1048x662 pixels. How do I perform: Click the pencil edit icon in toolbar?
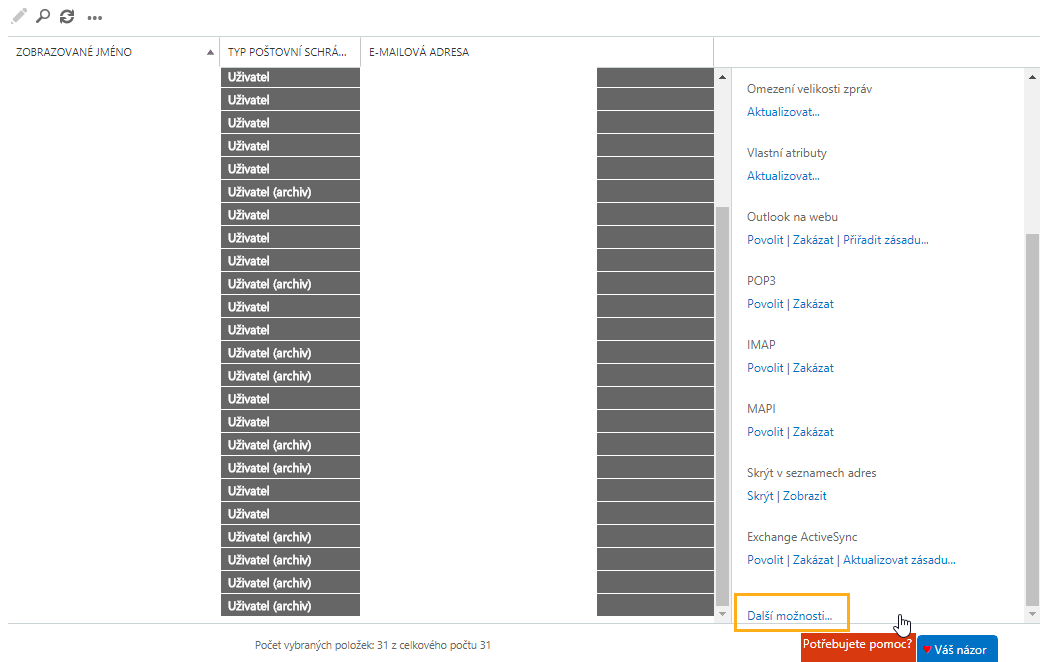coord(19,16)
